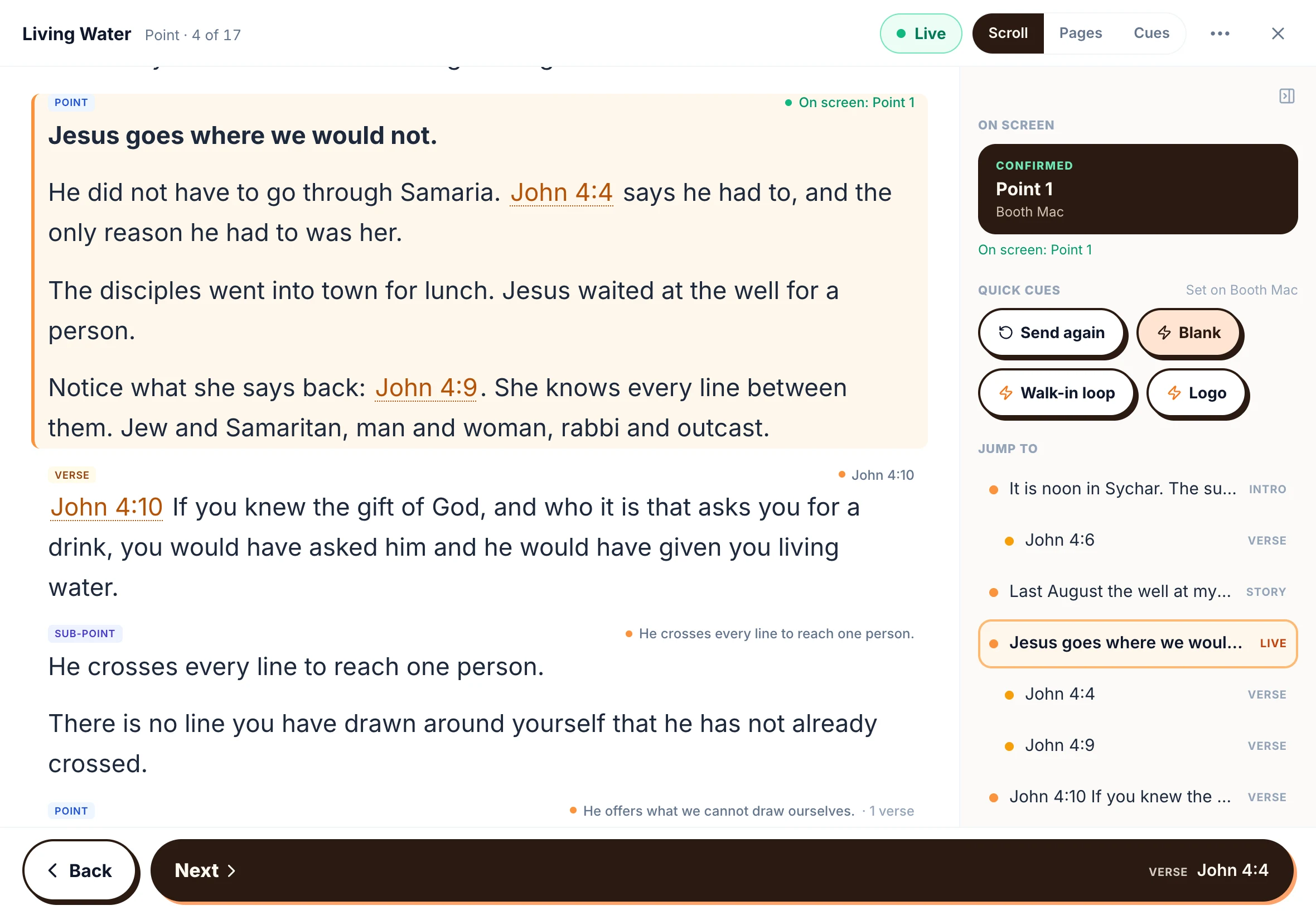Image resolution: width=1316 pixels, height=915 pixels.
Task: Collapse the side panel icon
Action: click(x=1286, y=96)
